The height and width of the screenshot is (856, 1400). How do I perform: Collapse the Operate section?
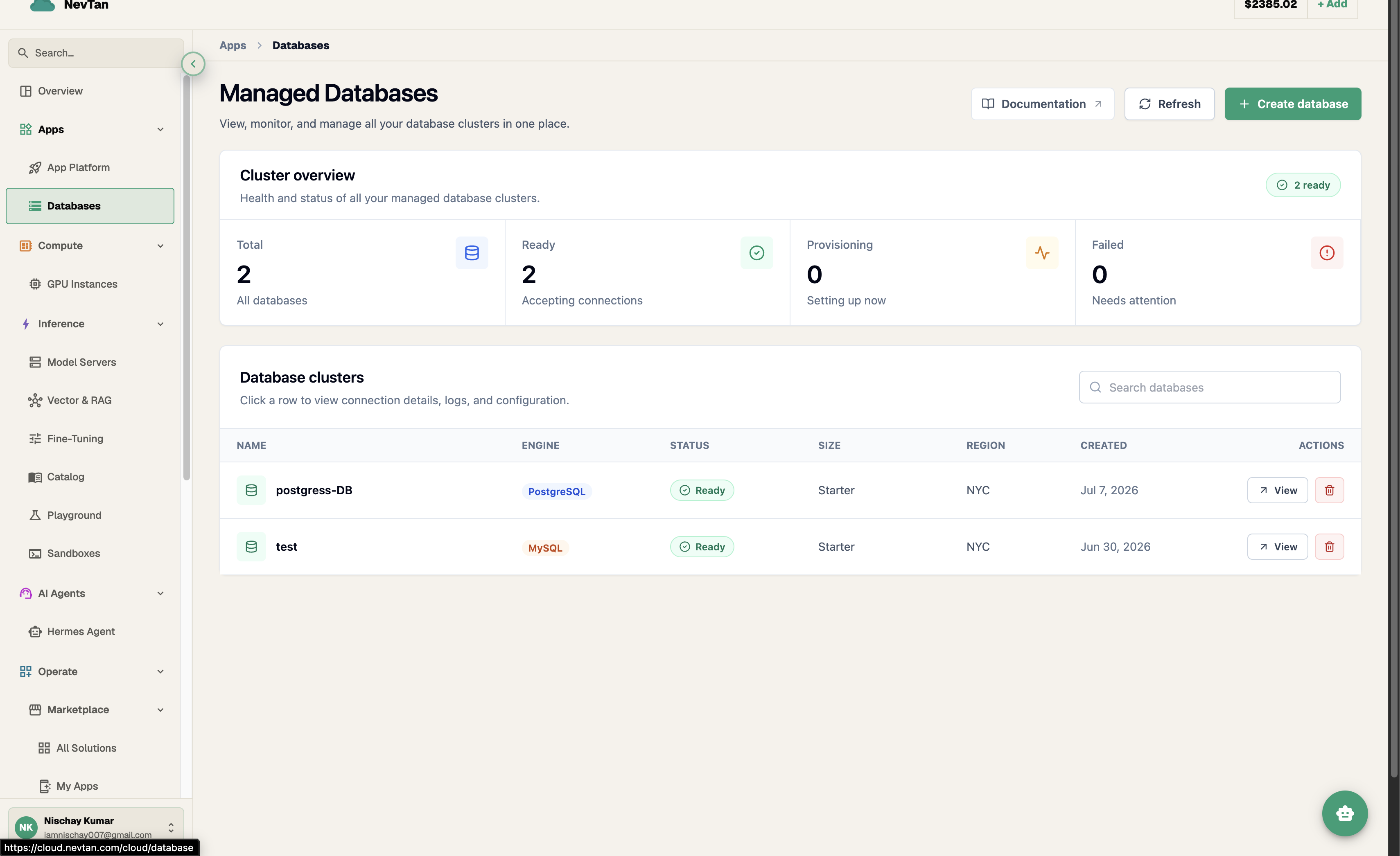coord(160,671)
